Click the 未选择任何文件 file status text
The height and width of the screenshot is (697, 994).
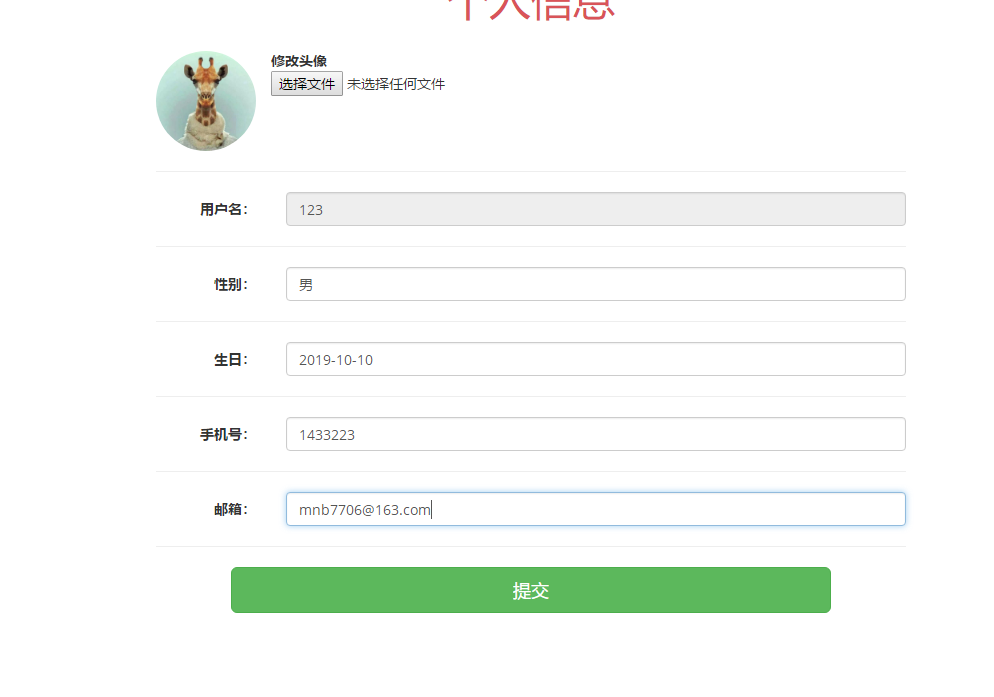coord(396,84)
